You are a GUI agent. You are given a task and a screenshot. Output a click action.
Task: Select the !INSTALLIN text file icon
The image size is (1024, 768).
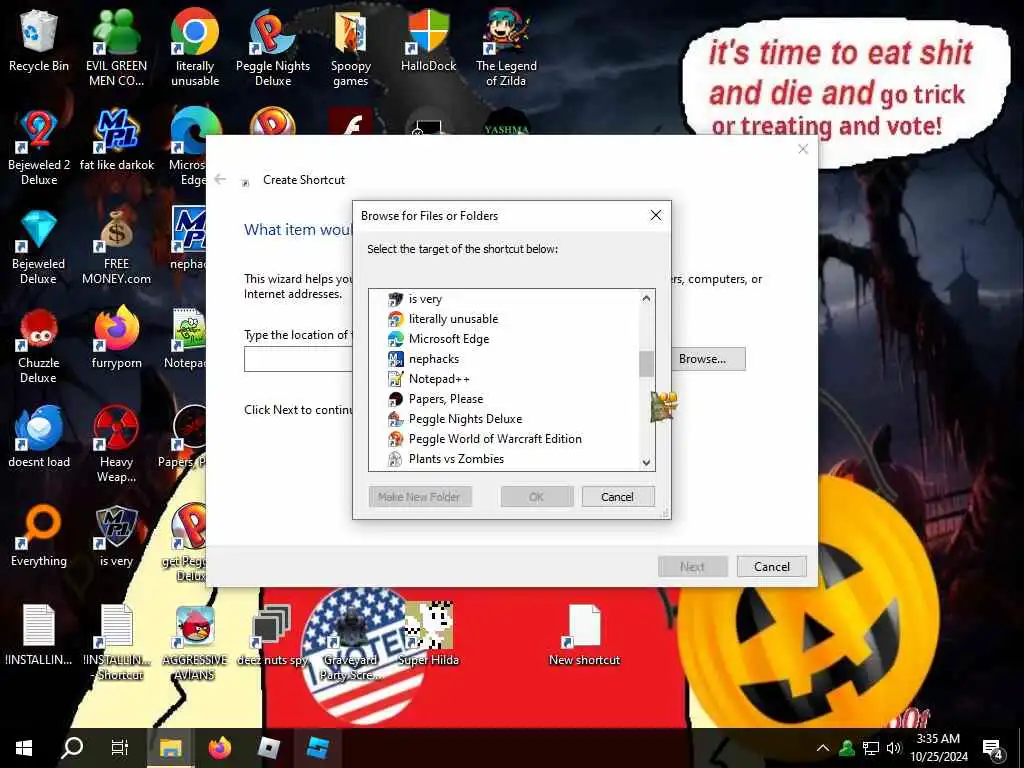39,635
